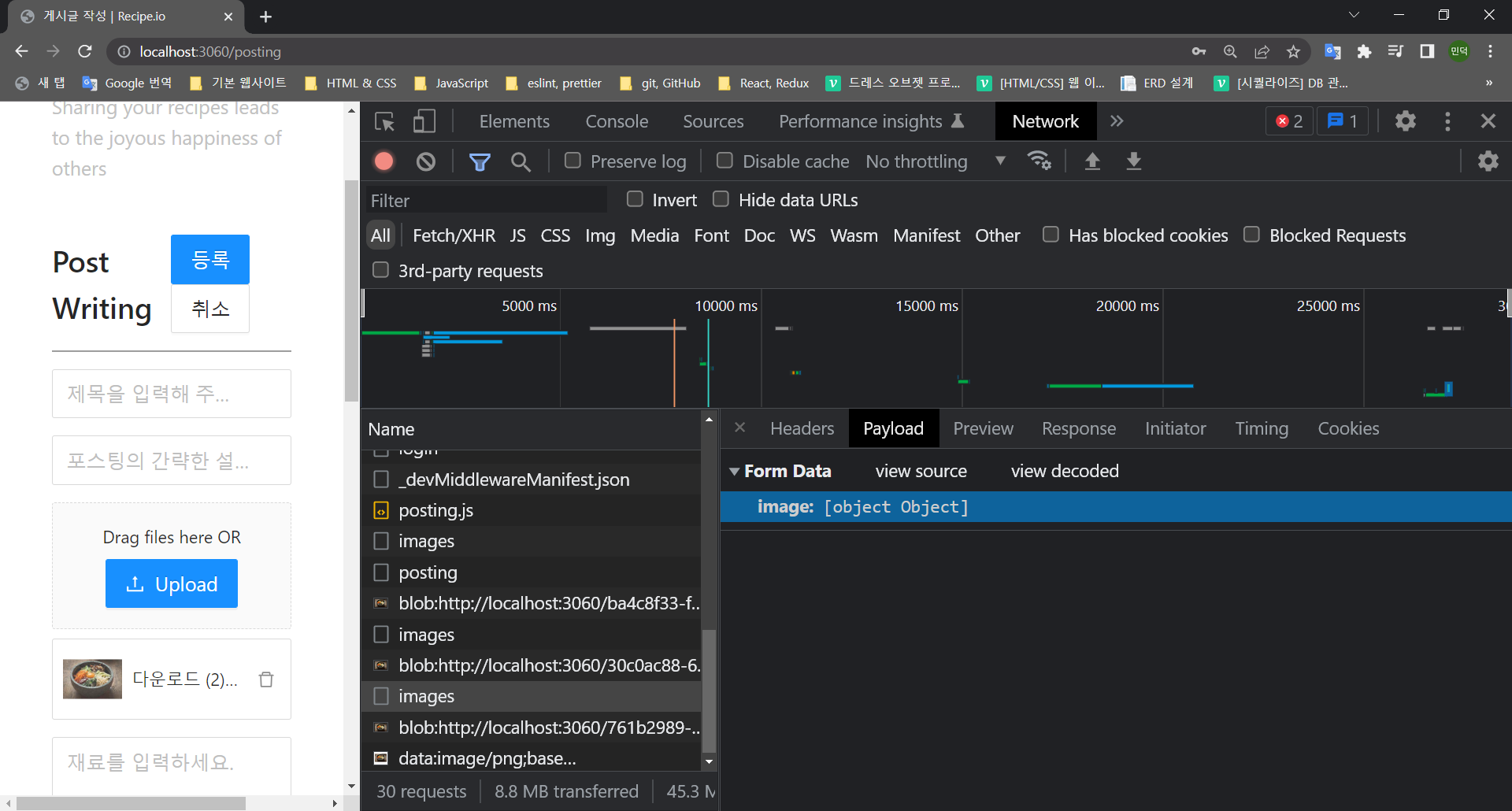
Task: Open the 2 errors indicator
Action: (1289, 121)
